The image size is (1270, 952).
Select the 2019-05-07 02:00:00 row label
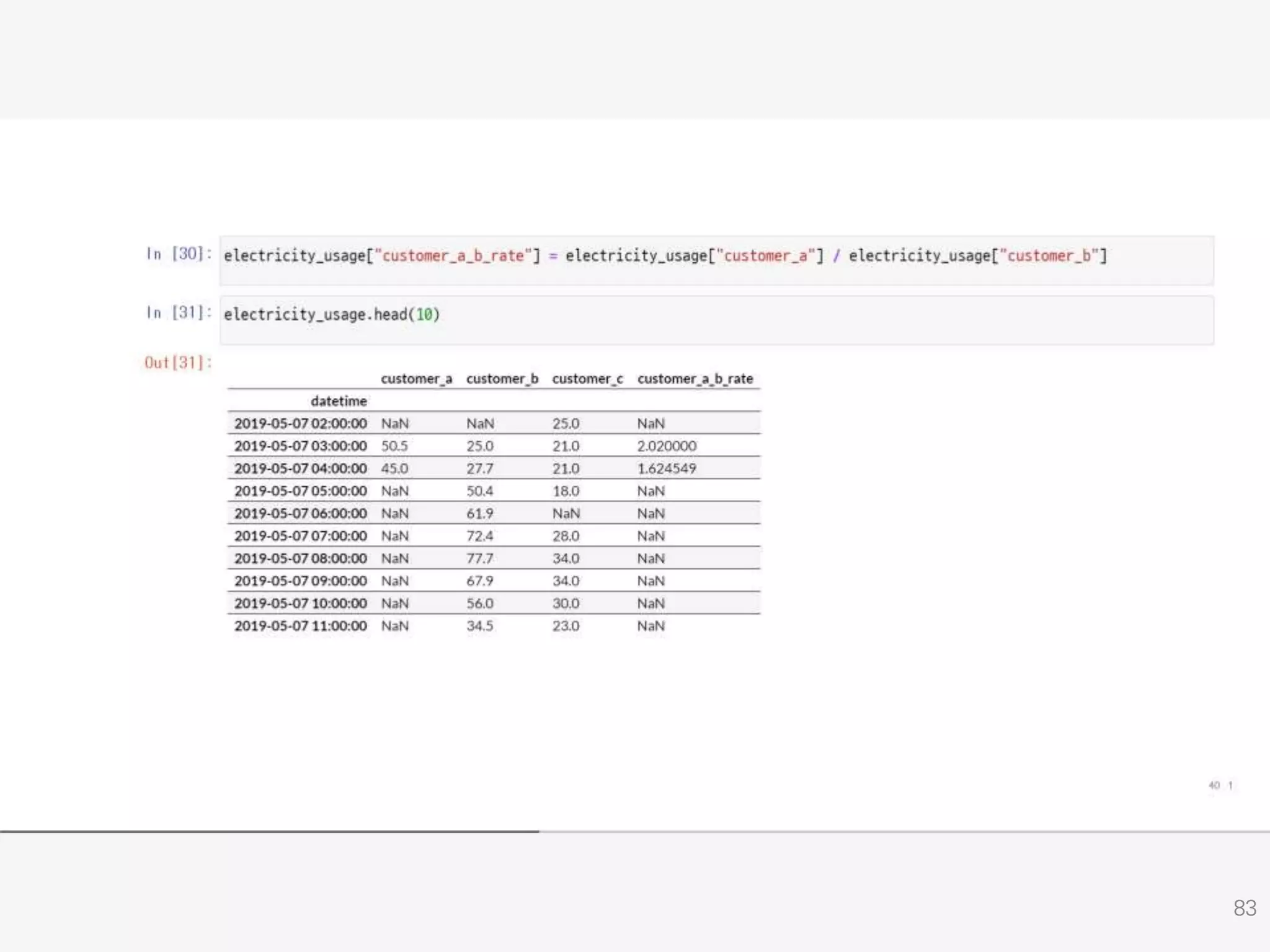[300, 423]
